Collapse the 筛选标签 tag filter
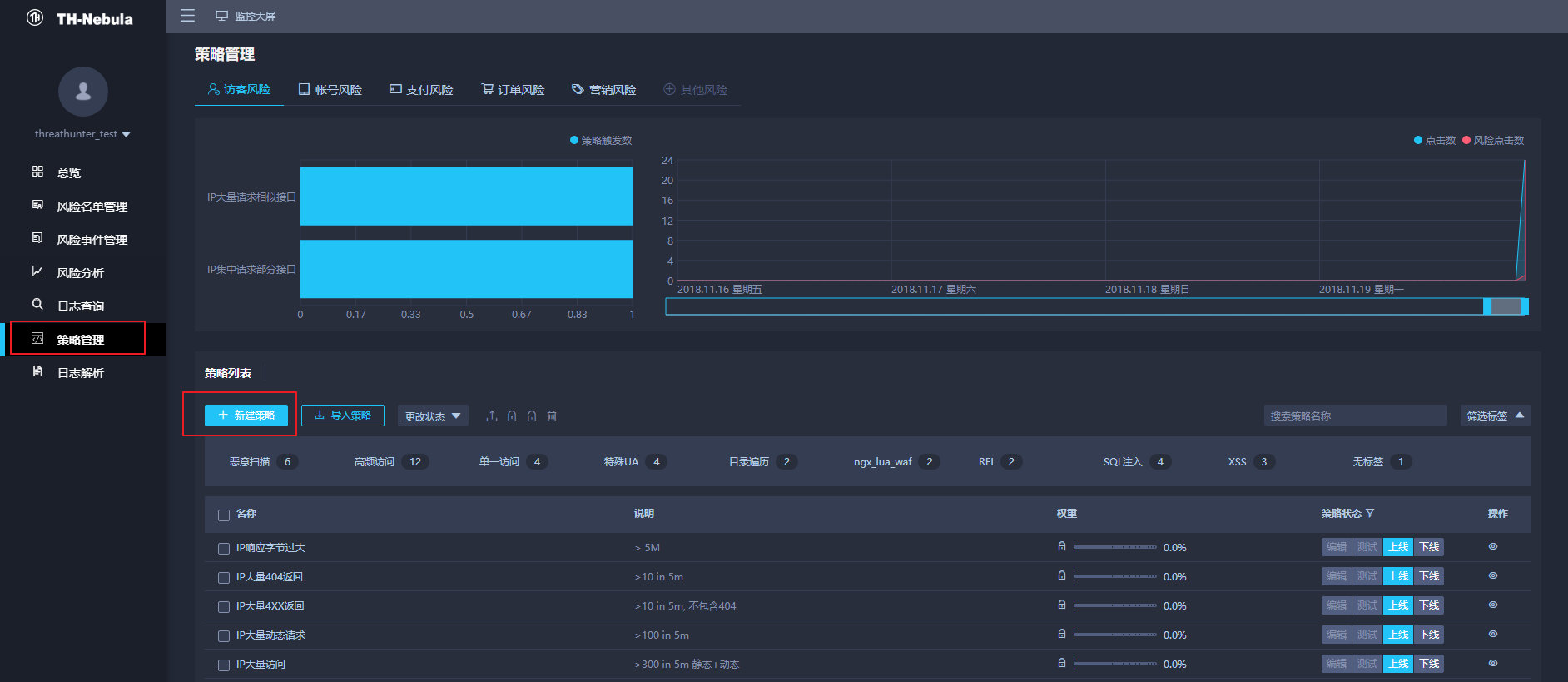Screen dimensions: 1568x682 [1496, 416]
